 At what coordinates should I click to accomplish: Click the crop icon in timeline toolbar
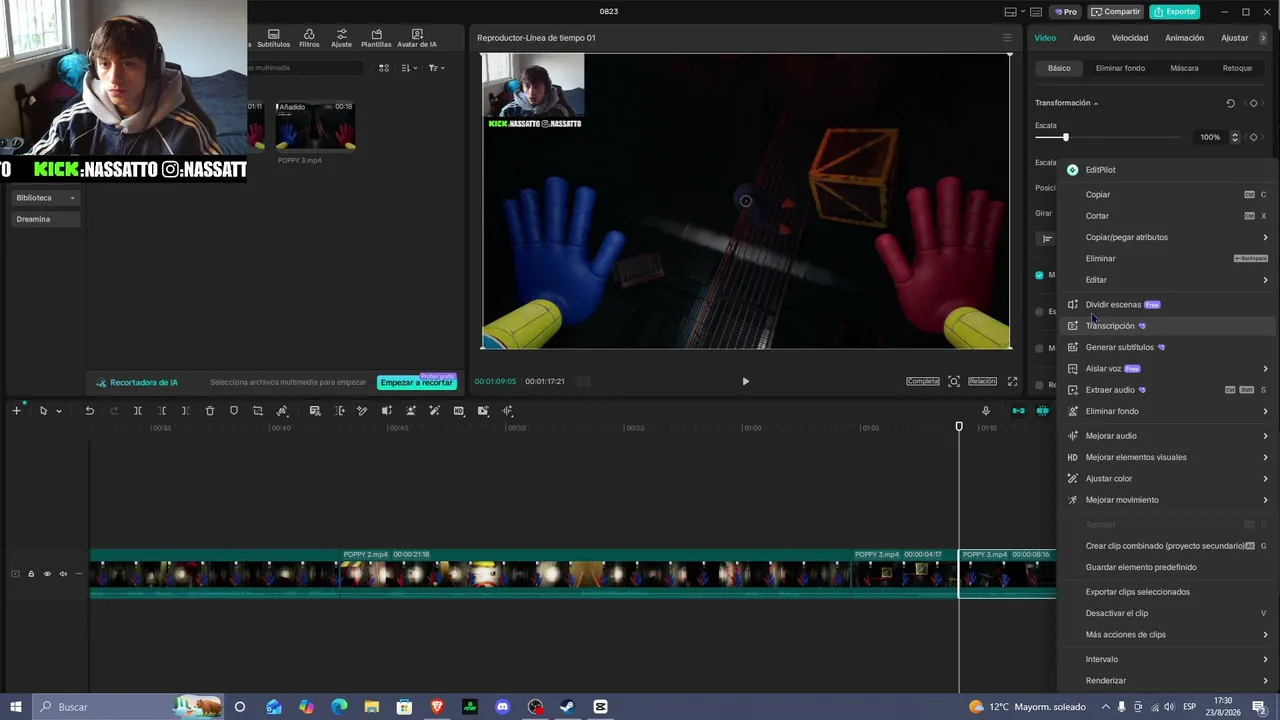pos(257,411)
